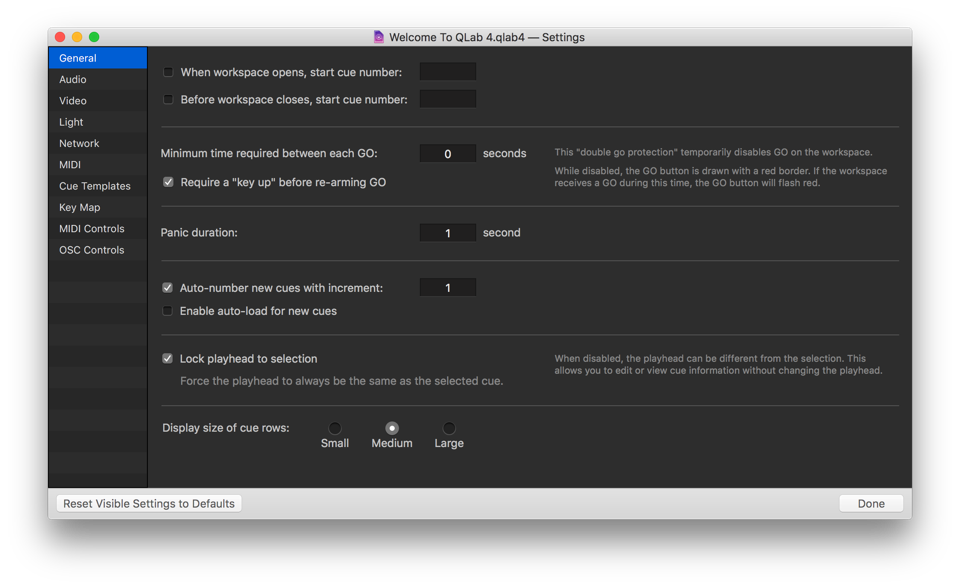Open MIDI Controls settings

(92, 229)
